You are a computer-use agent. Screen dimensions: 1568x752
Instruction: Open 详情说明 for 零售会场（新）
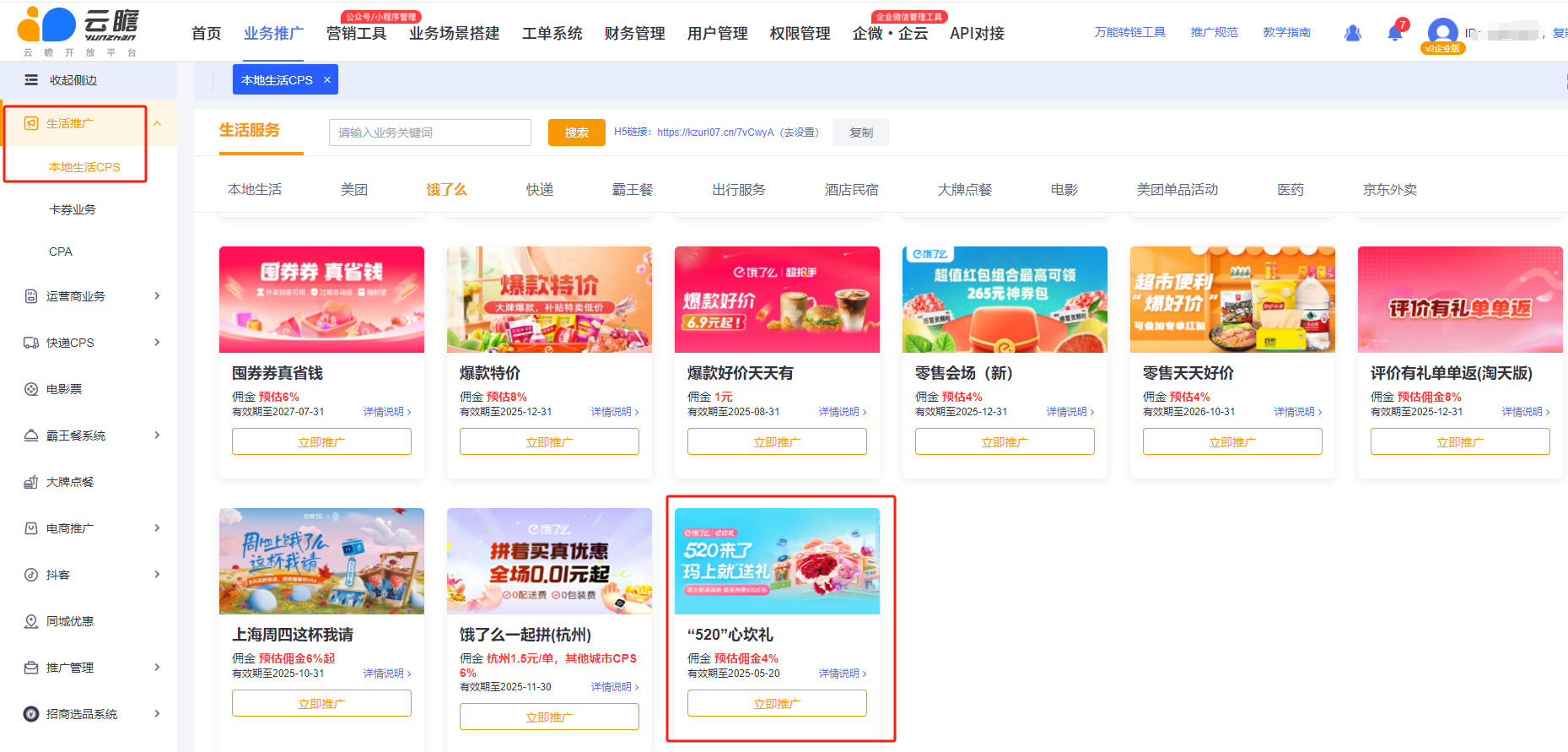(1070, 412)
